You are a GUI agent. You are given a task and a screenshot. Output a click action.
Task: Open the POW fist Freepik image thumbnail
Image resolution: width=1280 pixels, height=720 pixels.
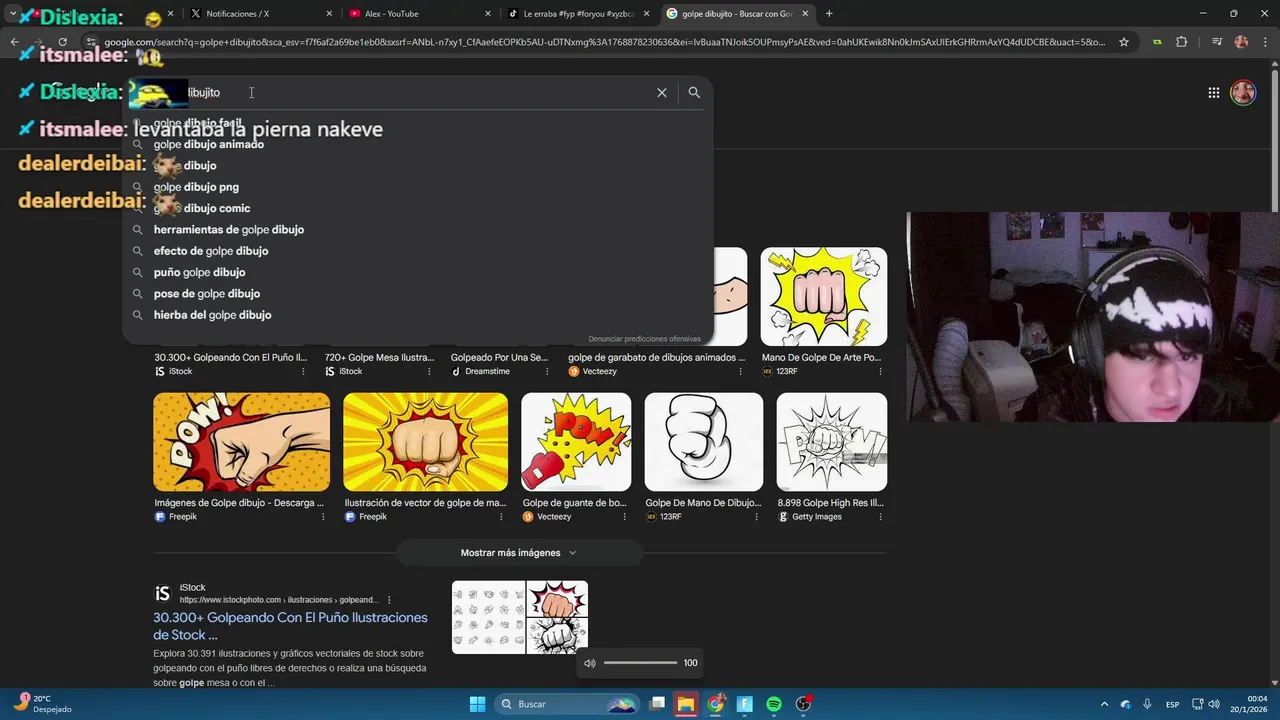(241, 442)
